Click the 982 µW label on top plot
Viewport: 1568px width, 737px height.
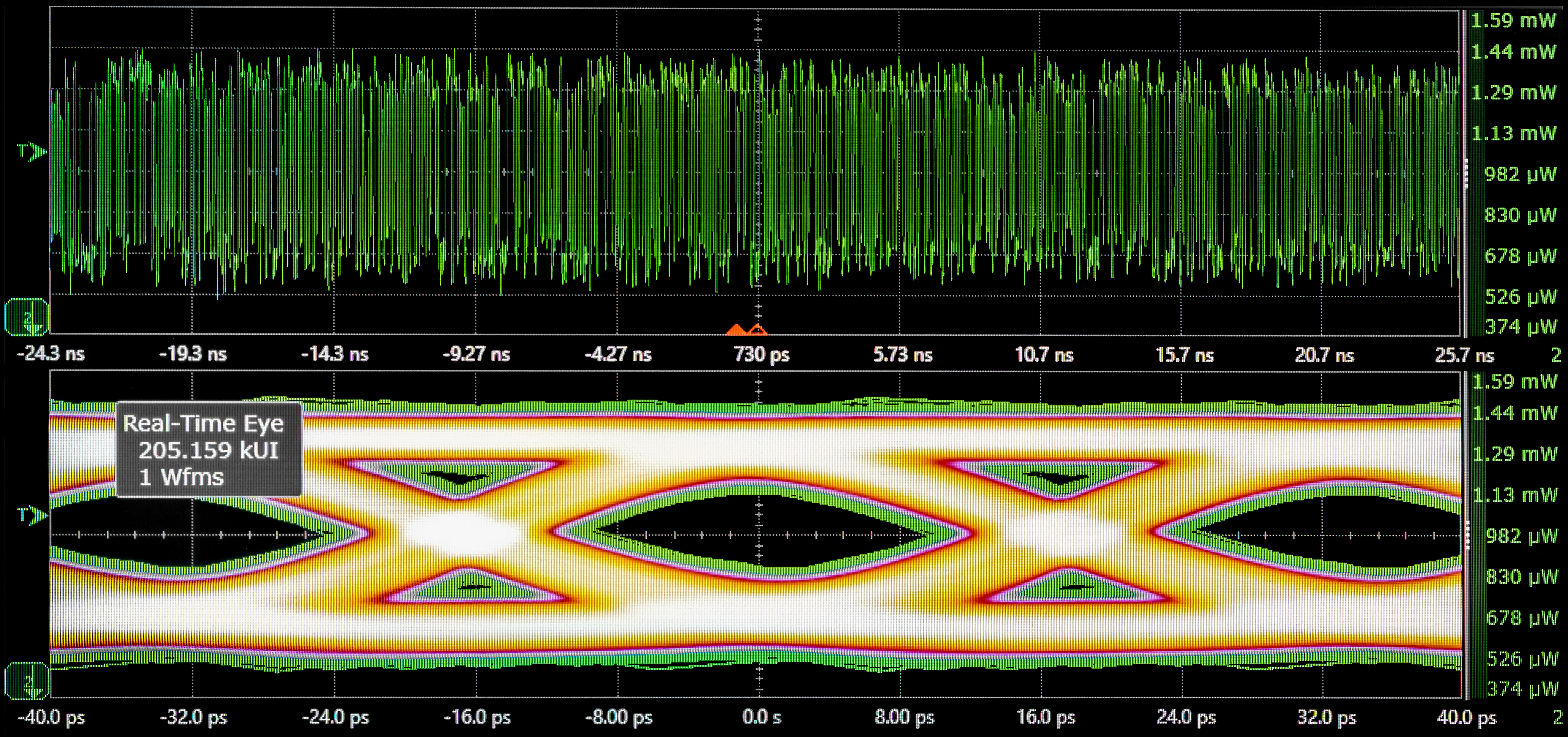1520,175
